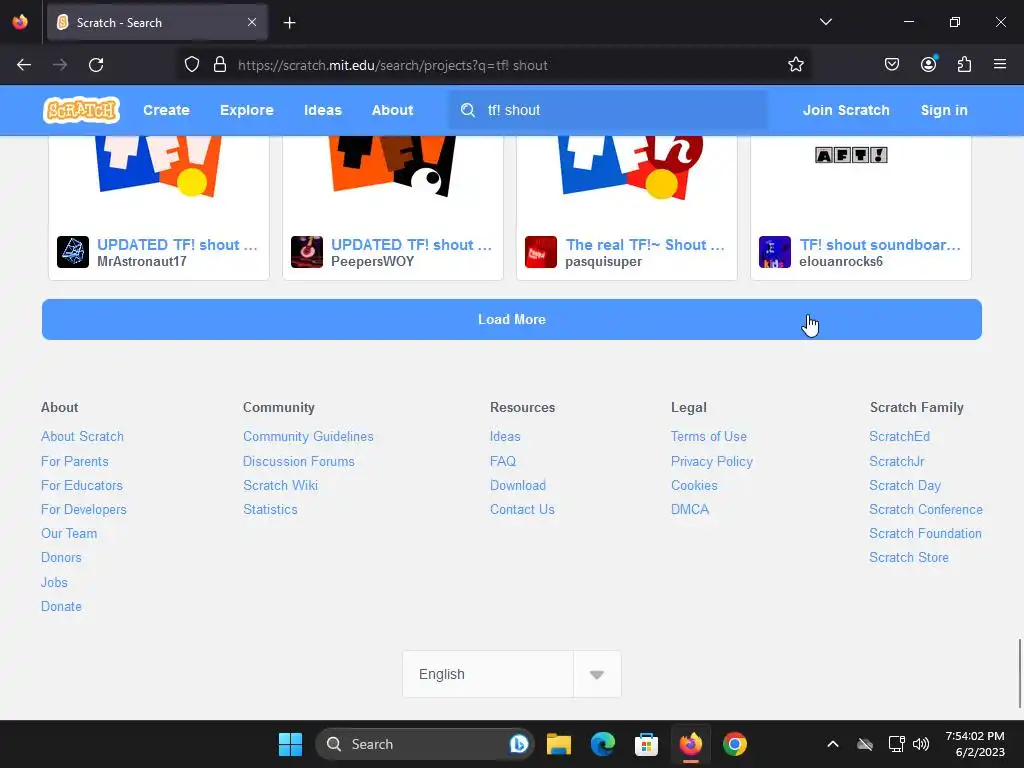
Task: Open the Create page in Scratch navbar
Action: (167, 110)
